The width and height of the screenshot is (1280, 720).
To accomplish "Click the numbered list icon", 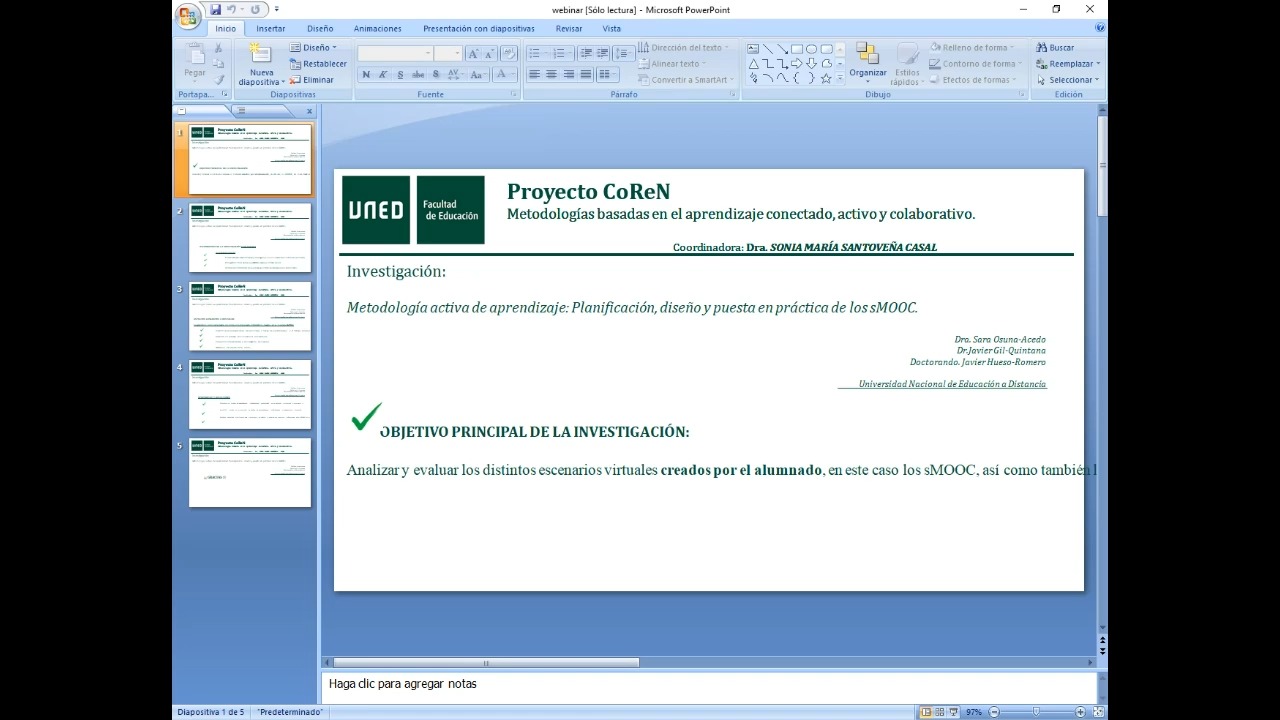I will click(561, 53).
